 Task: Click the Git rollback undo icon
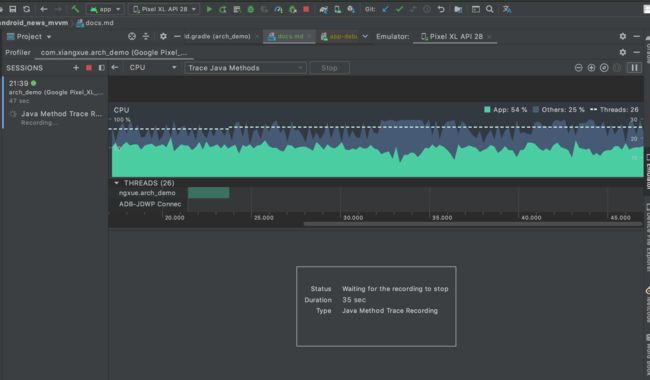pyautogui.click(x=441, y=9)
